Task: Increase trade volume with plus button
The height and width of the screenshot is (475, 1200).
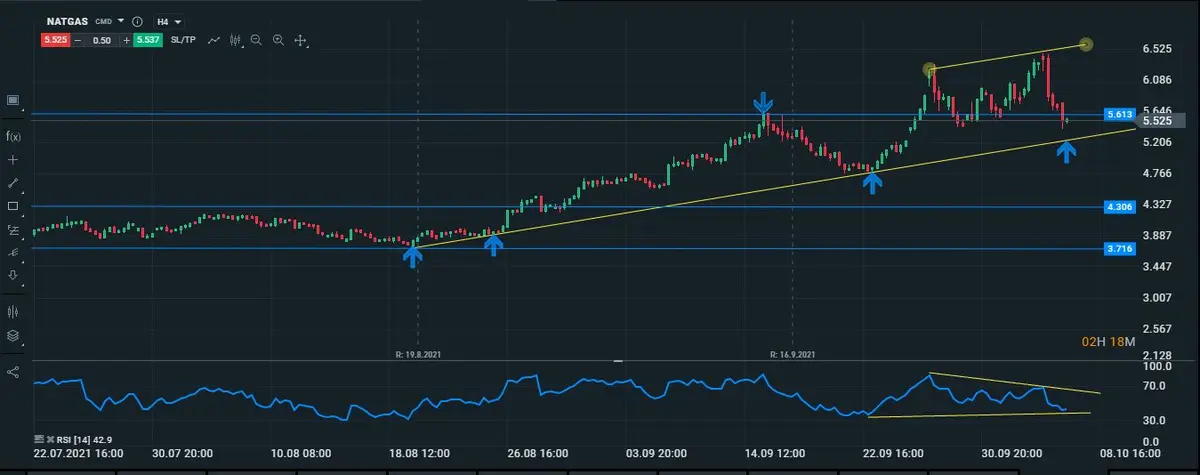Action: click(x=127, y=40)
